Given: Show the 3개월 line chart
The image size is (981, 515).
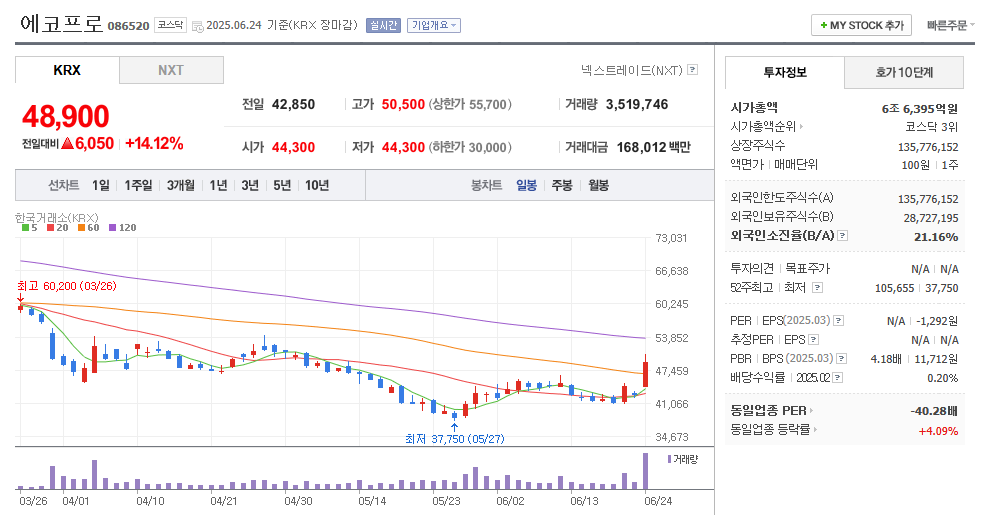Looking at the screenshot, I should (181, 185).
